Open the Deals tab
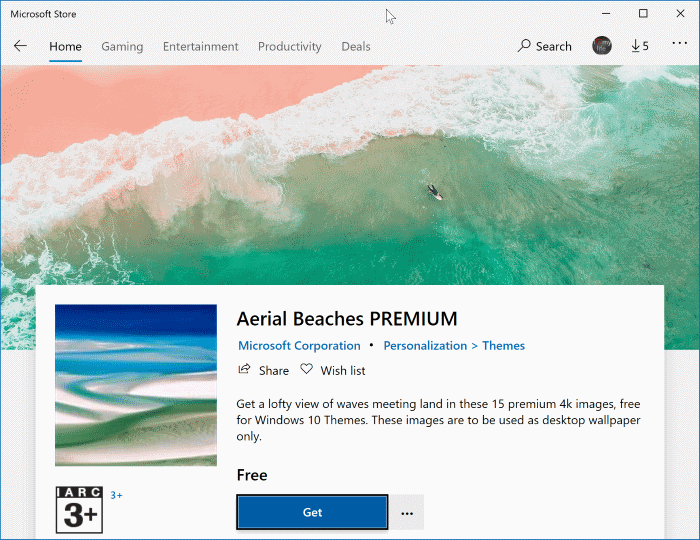This screenshot has height=540, width=700. (x=356, y=46)
